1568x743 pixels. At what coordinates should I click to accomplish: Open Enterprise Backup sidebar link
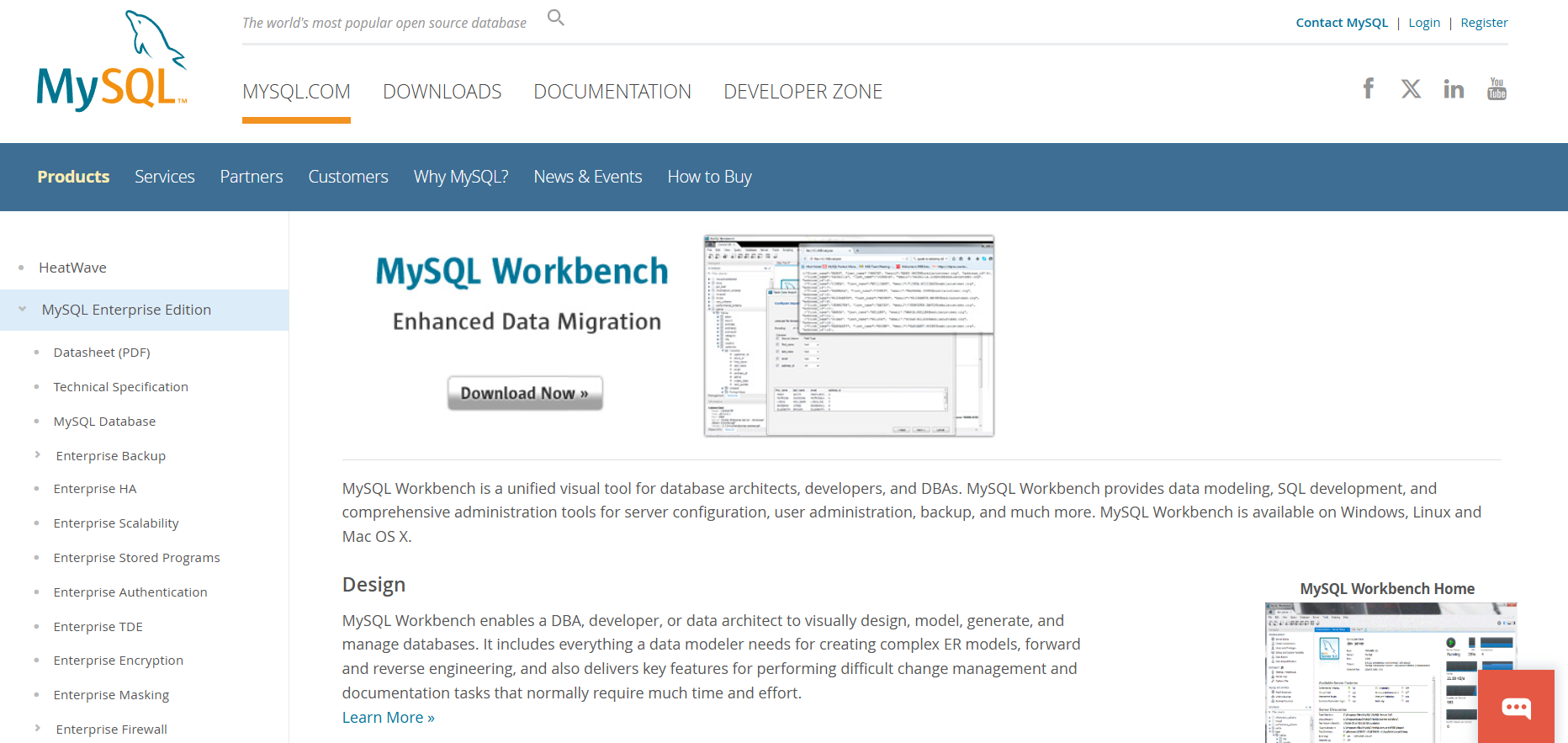pos(111,456)
